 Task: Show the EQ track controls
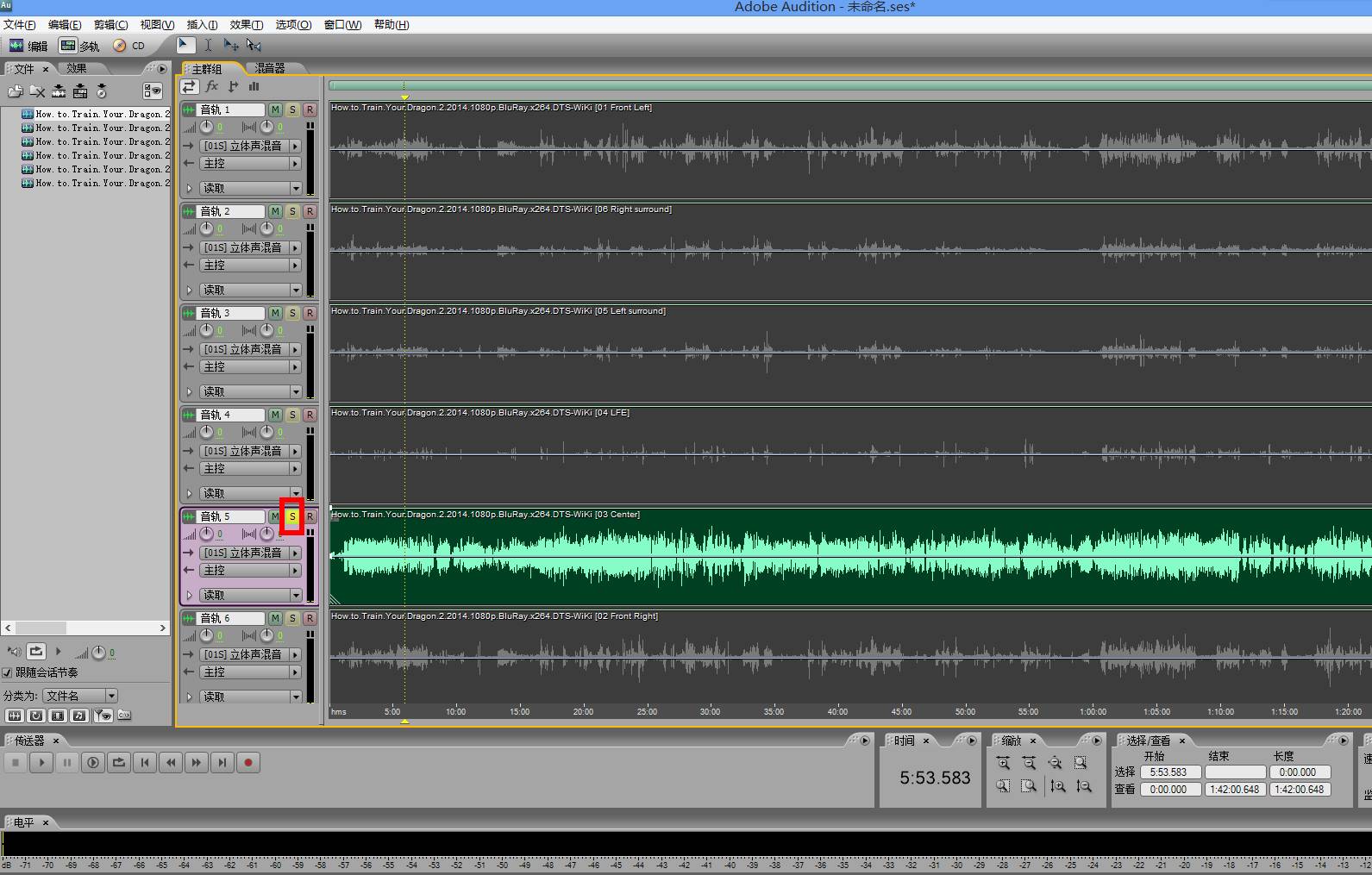[x=254, y=86]
